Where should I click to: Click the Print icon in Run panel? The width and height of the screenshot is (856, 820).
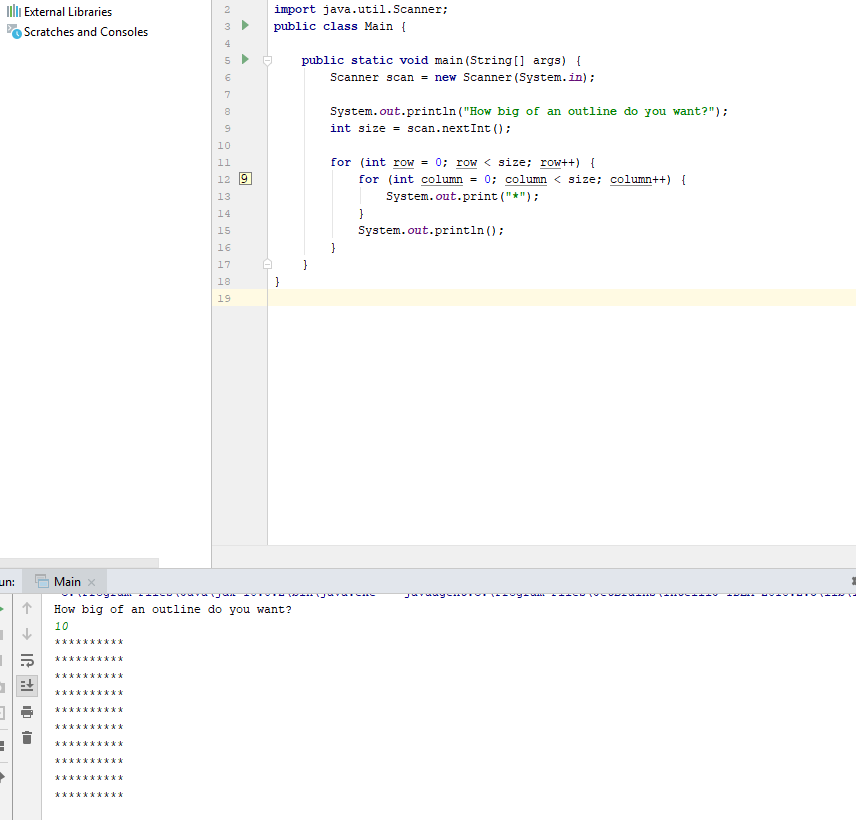pyautogui.click(x=27, y=712)
